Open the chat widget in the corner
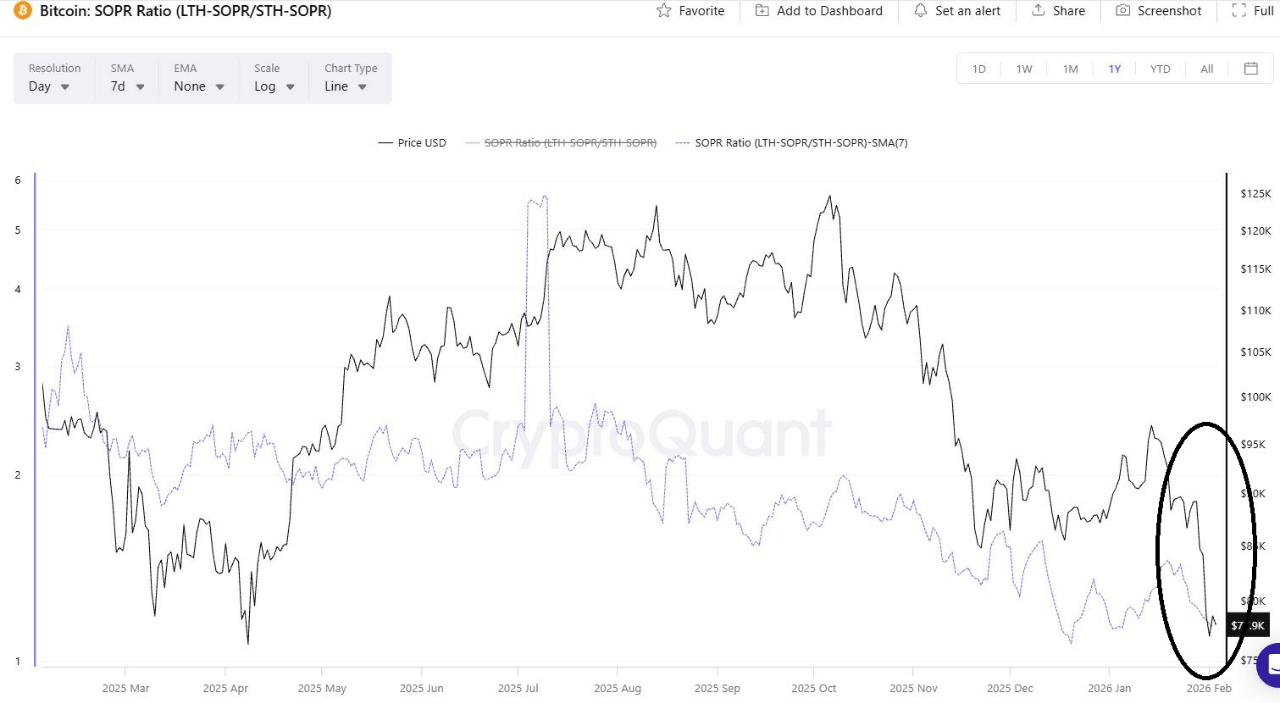 [1270, 665]
